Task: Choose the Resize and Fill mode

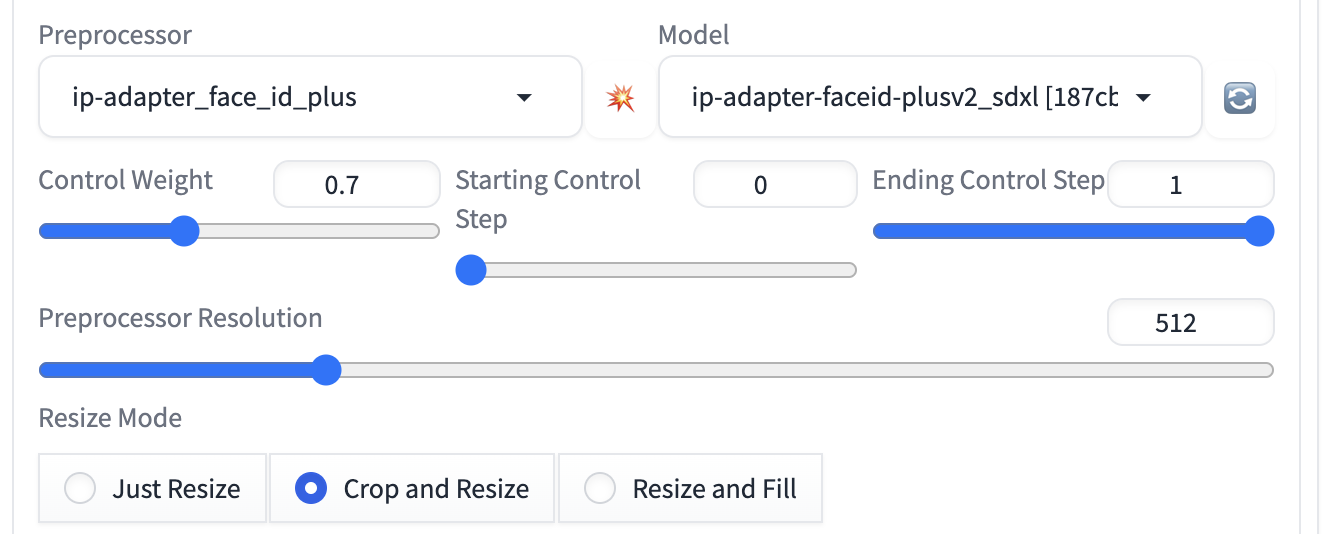Action: (690, 489)
